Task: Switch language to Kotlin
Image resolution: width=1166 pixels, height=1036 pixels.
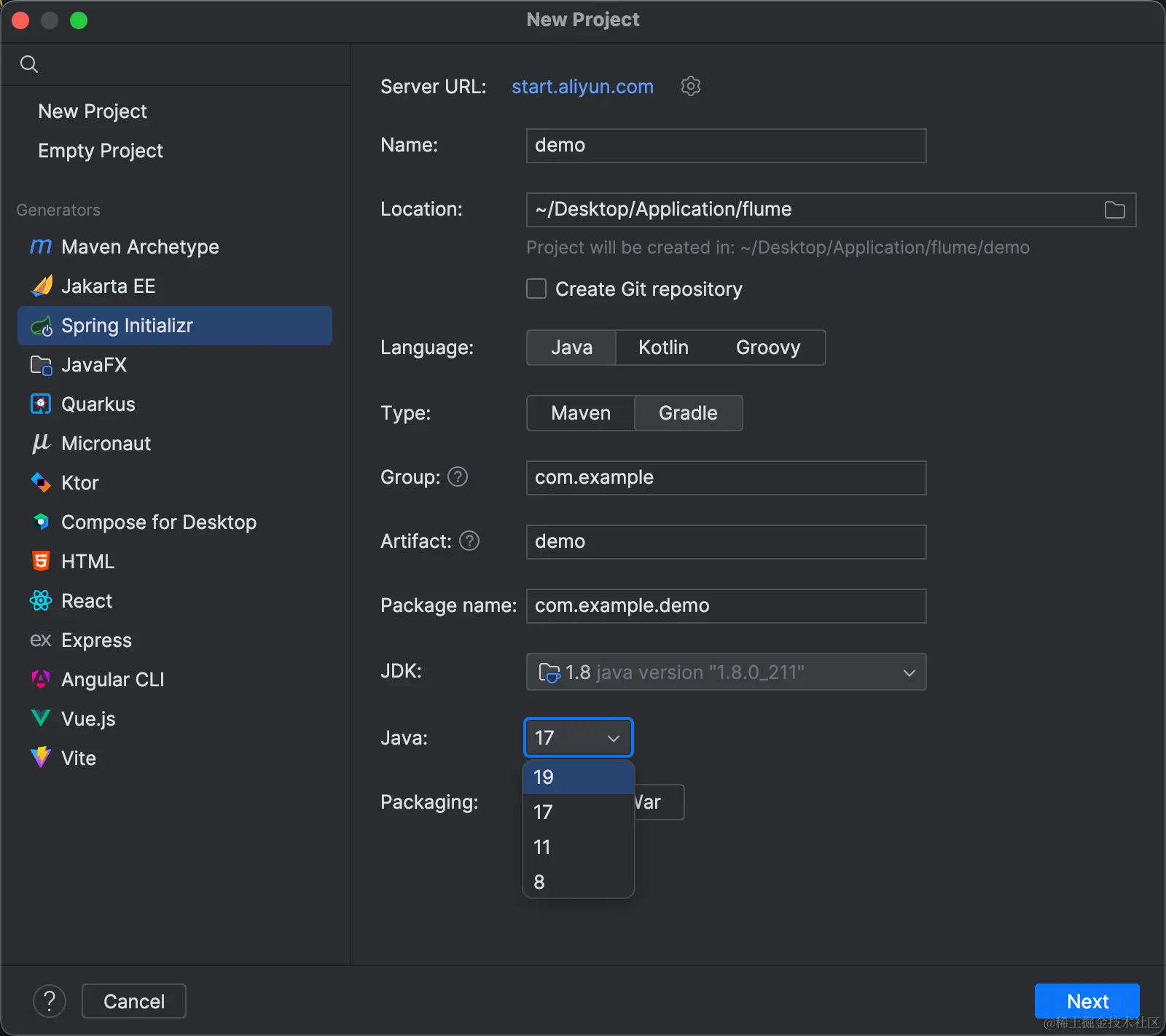Action: [663, 348]
